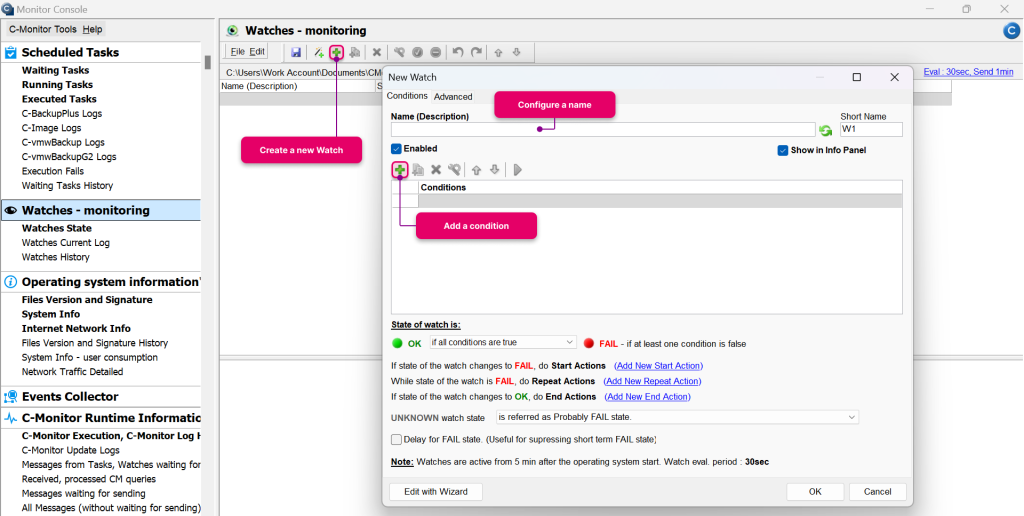Open C-Image Logs in sidebar
The height and width of the screenshot is (516, 1024).
coord(52,128)
